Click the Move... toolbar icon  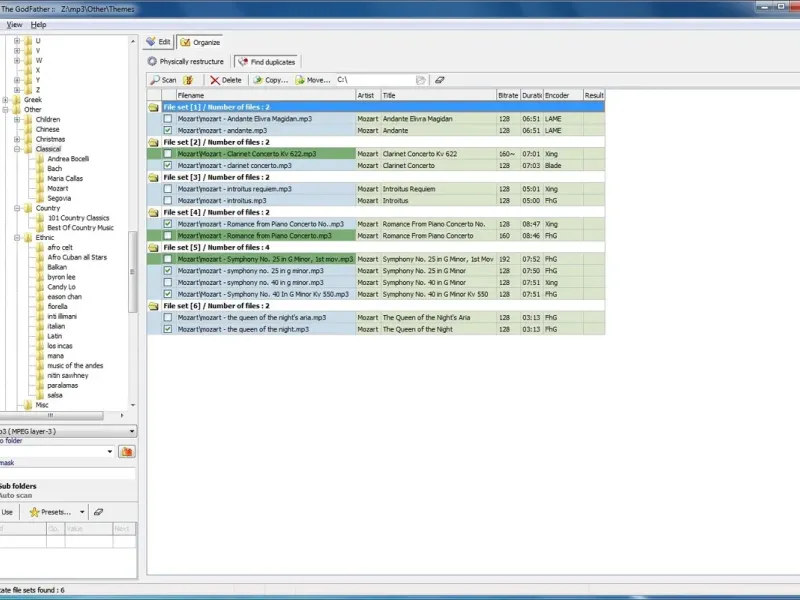pyautogui.click(x=300, y=80)
